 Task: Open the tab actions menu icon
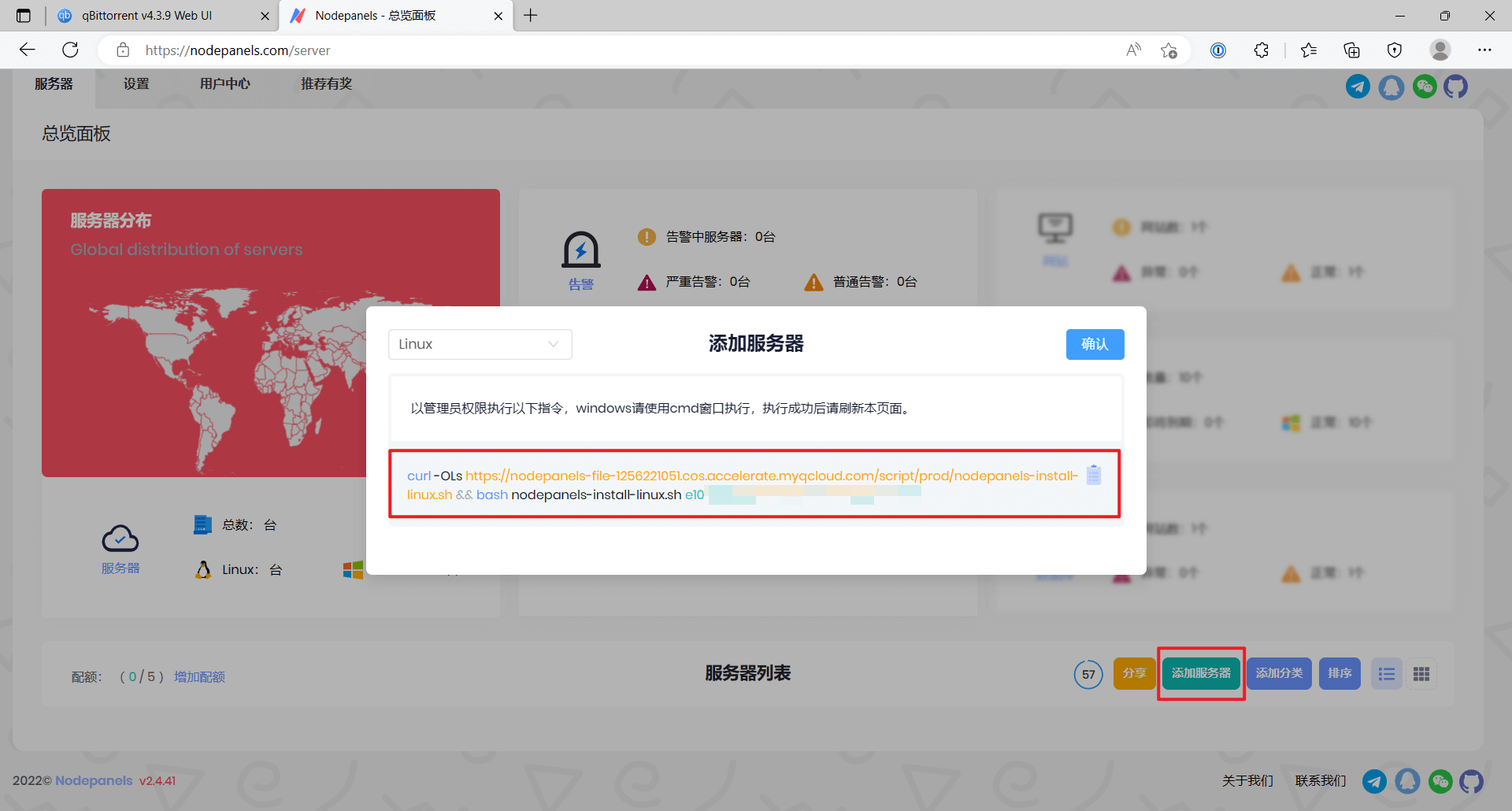click(x=24, y=16)
